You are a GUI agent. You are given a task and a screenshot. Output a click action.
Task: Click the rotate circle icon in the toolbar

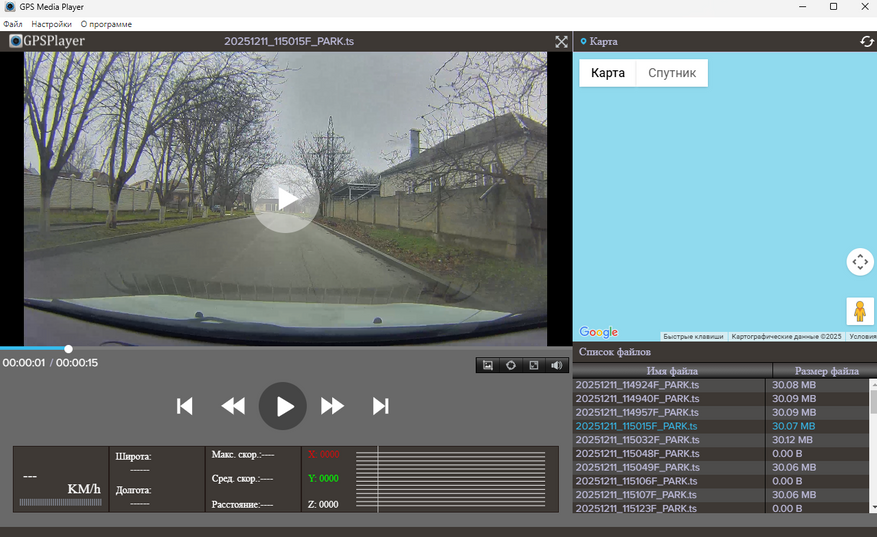(511, 365)
